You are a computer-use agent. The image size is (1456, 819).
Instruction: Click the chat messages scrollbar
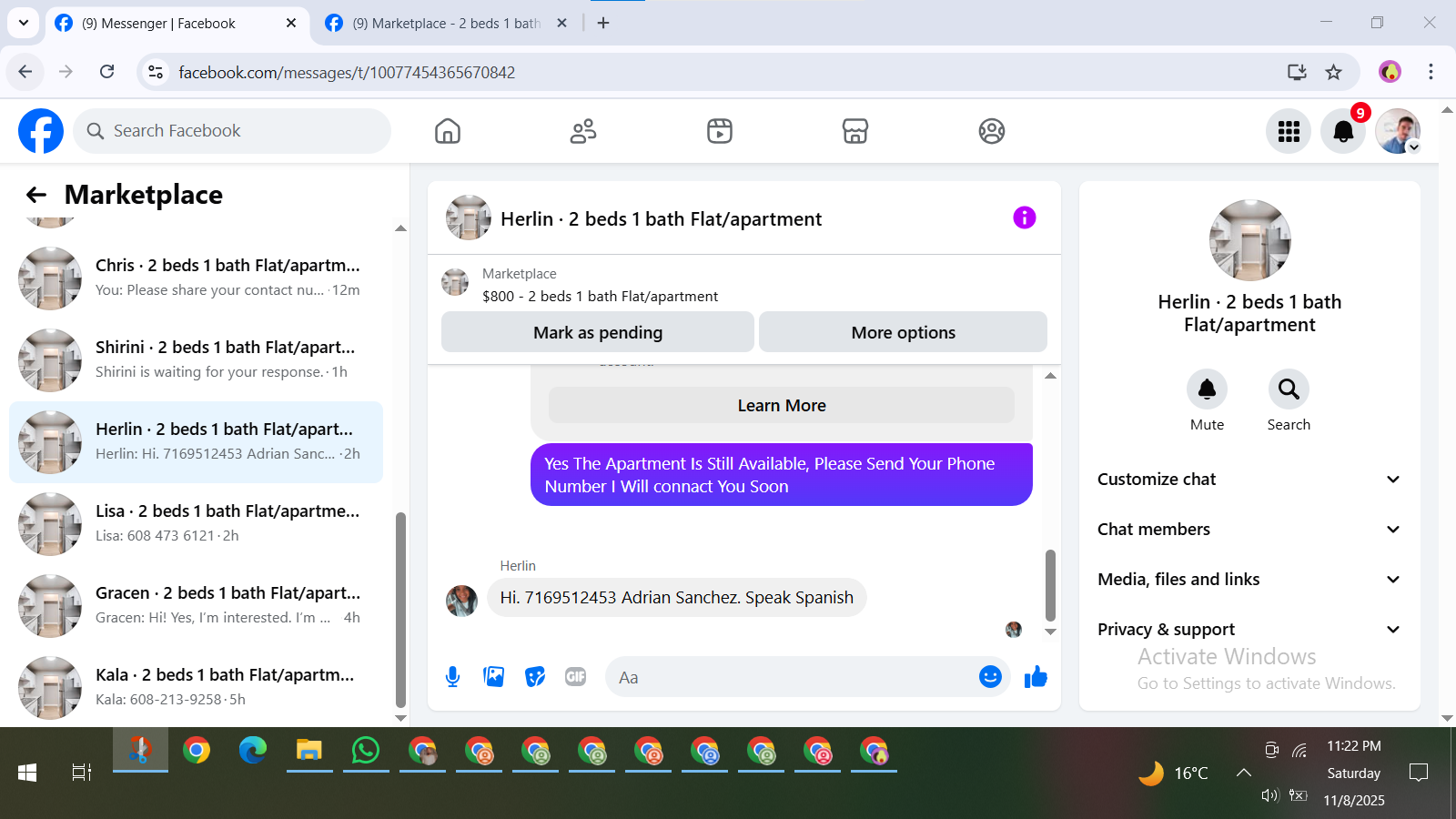(1050, 585)
